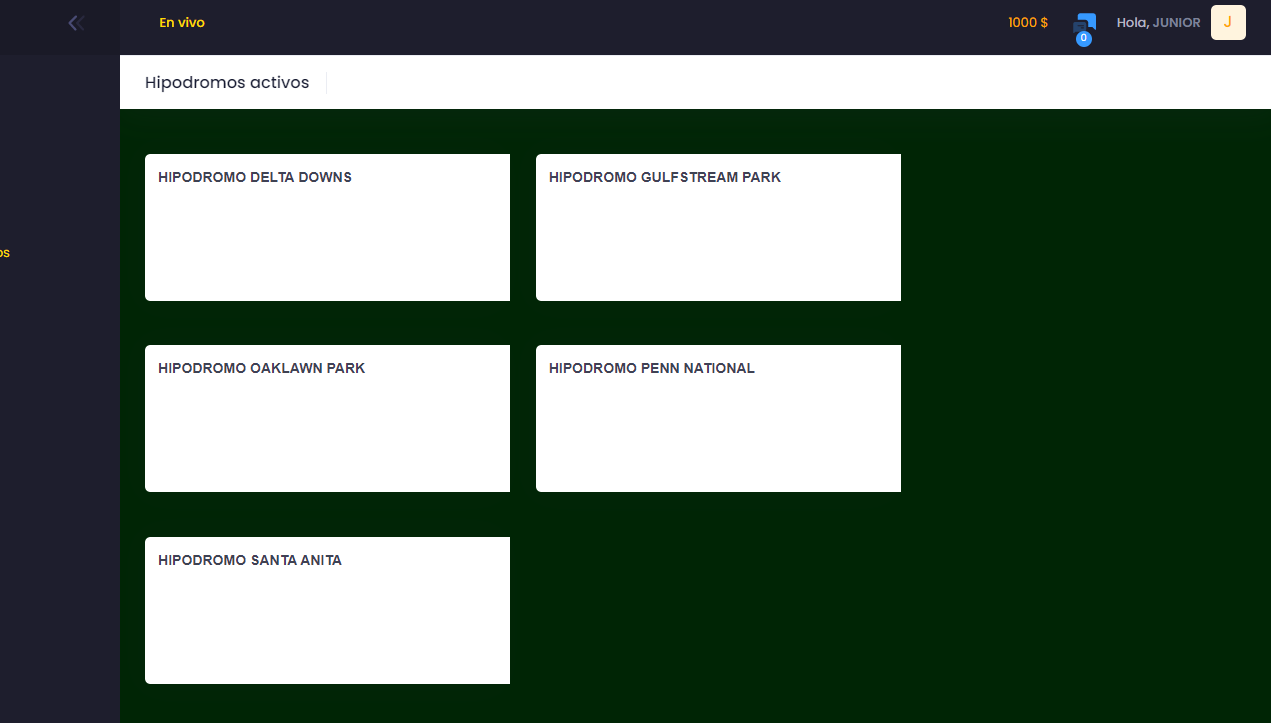The width and height of the screenshot is (1271, 723).
Task: Click the 1000 $ account balance
Action: (1027, 22)
